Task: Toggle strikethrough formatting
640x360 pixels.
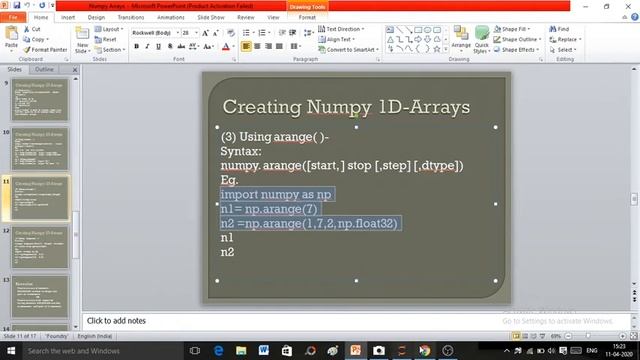Action: pos(181,47)
